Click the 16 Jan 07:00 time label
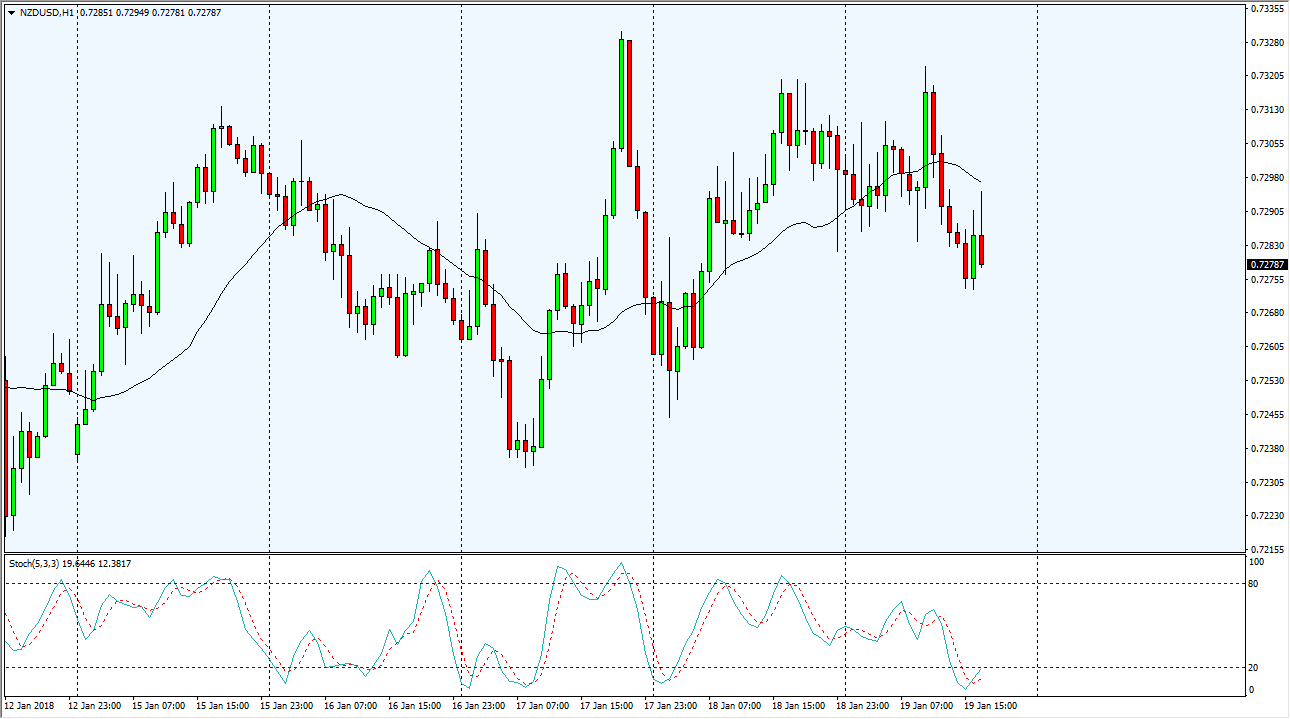Screen dimensions: 1290x719 pos(352,706)
